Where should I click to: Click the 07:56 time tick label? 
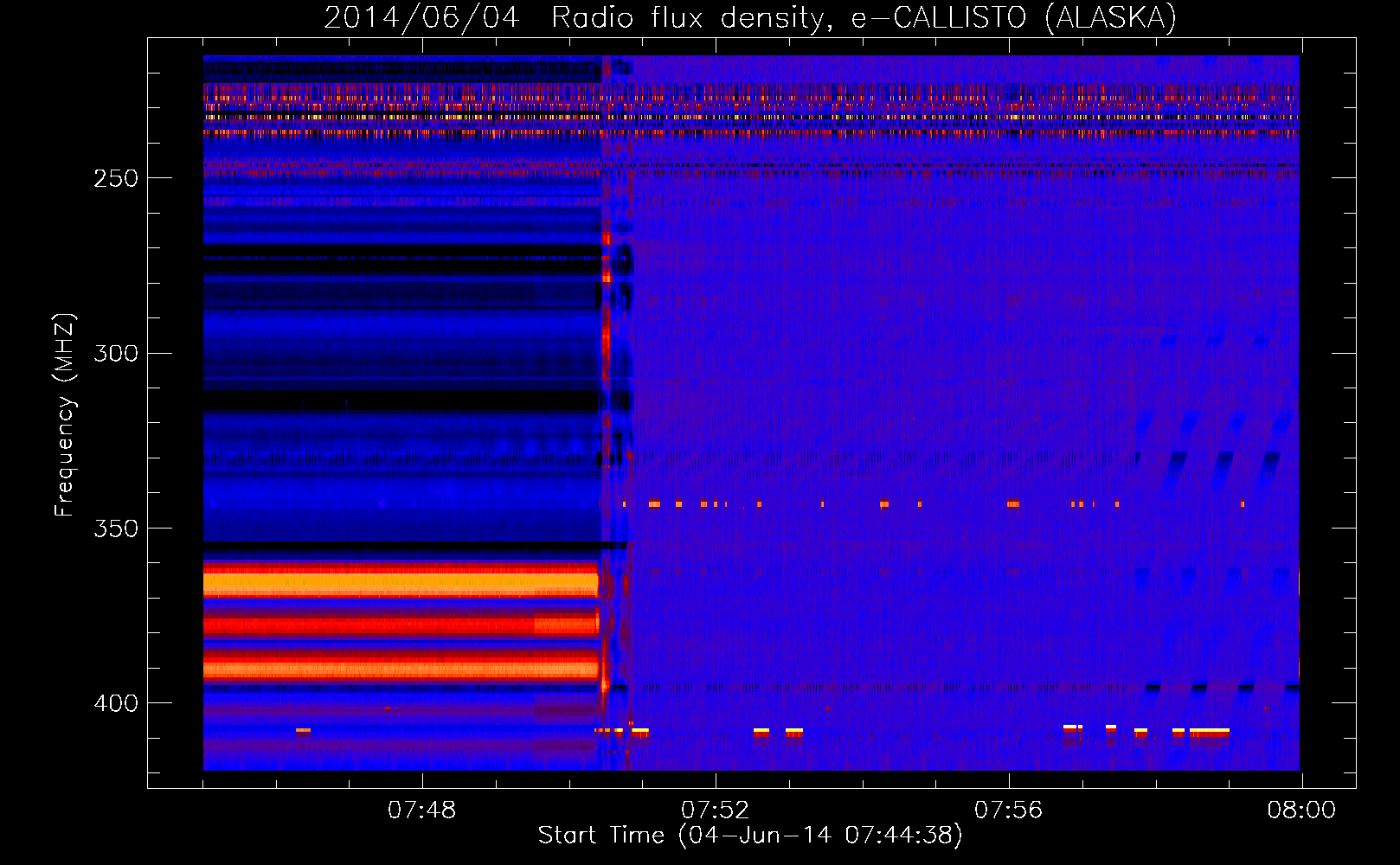tap(1009, 811)
